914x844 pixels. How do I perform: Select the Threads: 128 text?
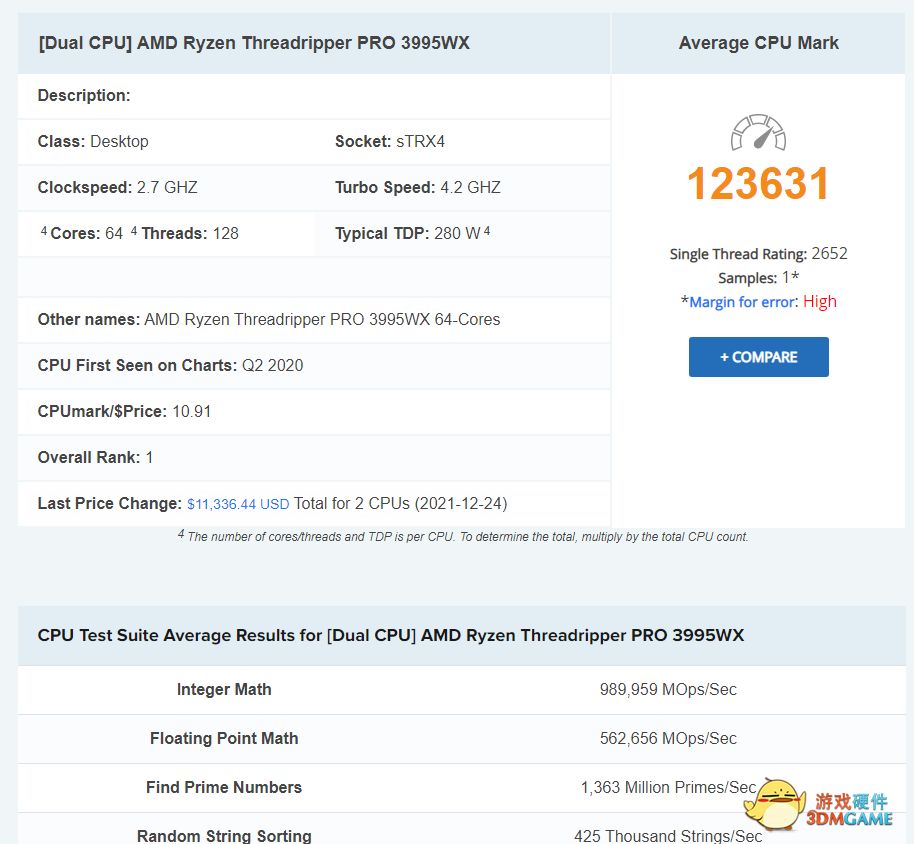click(190, 234)
